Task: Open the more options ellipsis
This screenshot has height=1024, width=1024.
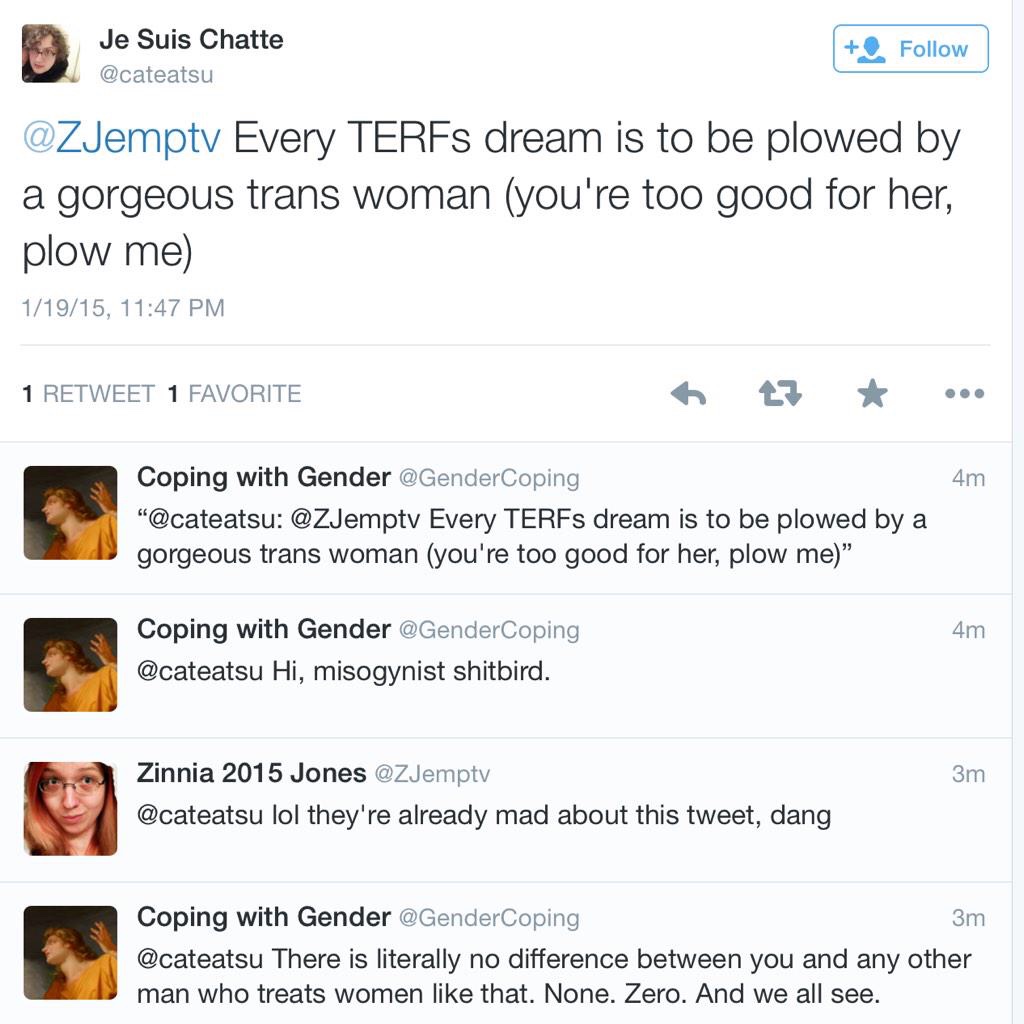Action: (964, 394)
